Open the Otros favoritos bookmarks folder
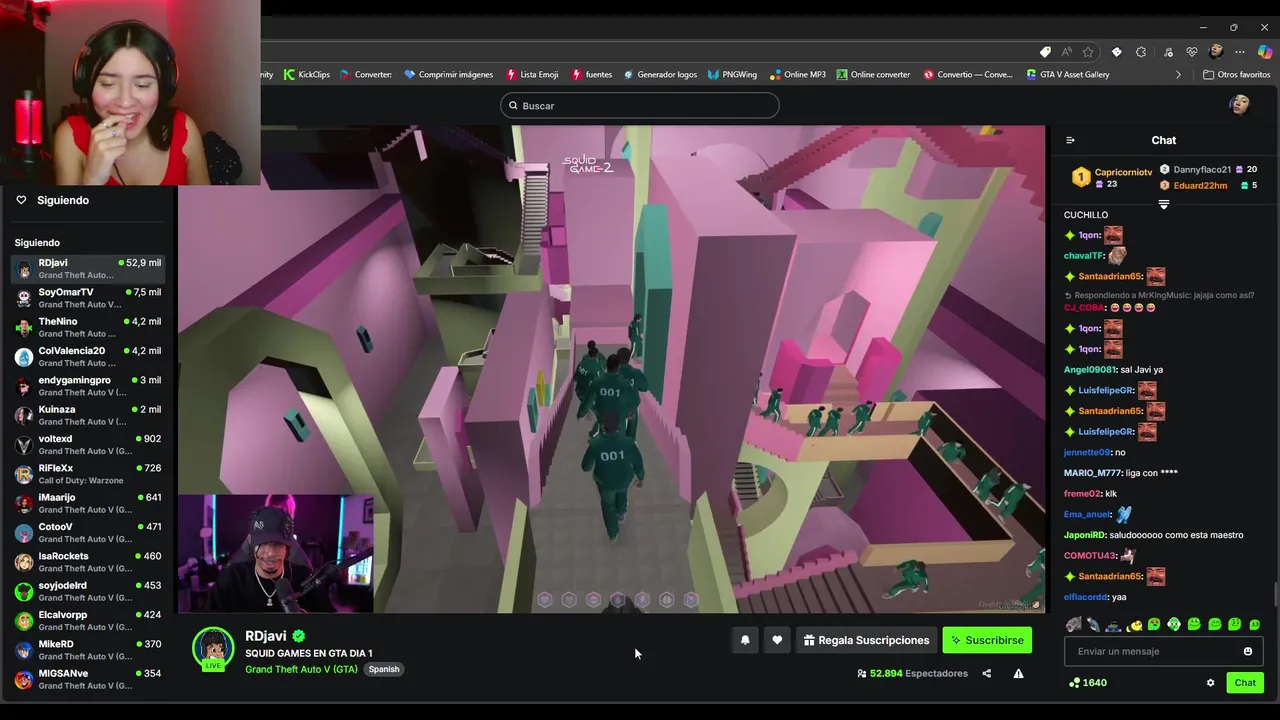 tap(1236, 74)
